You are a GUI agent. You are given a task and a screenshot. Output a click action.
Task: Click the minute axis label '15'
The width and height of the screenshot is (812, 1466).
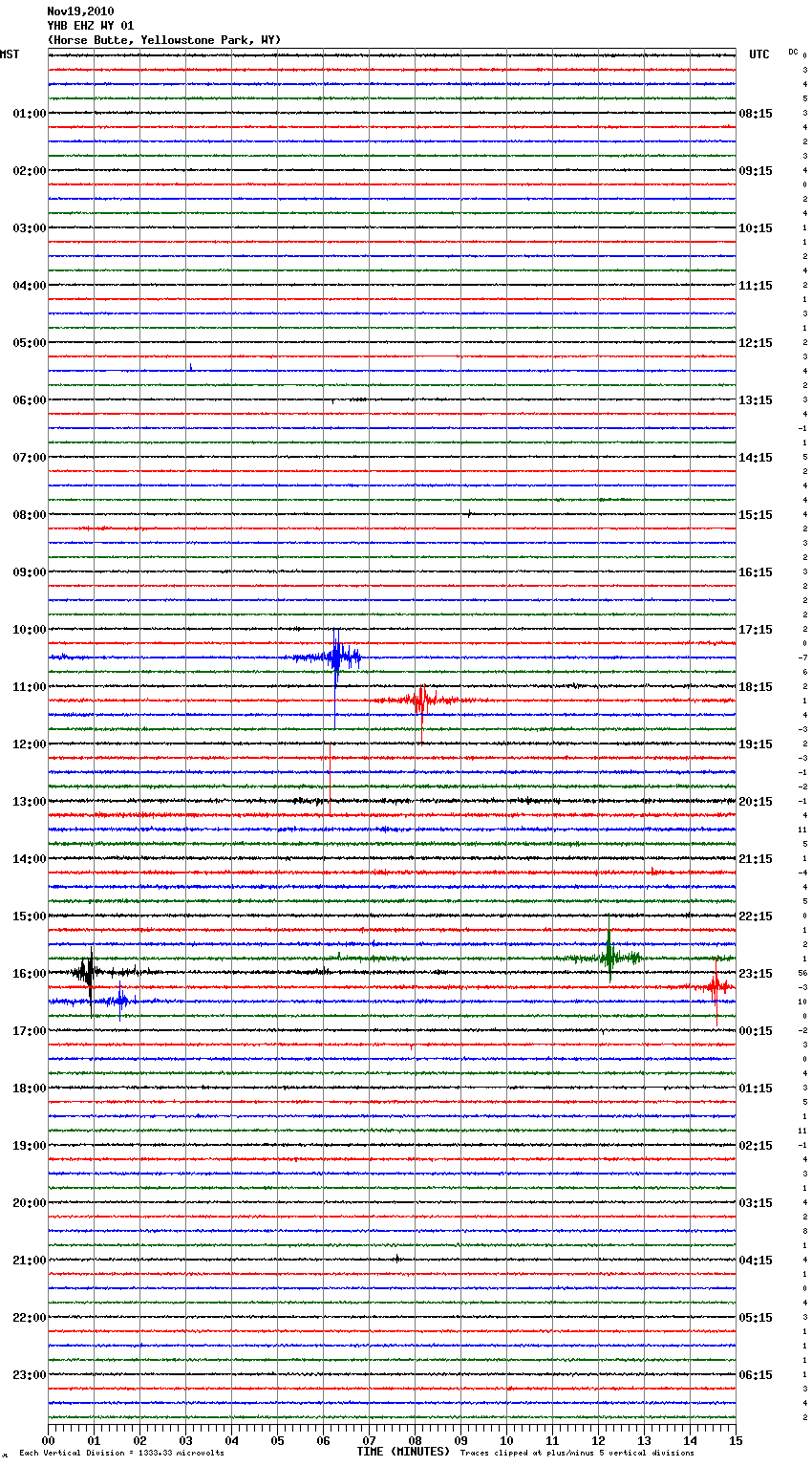736,1440
